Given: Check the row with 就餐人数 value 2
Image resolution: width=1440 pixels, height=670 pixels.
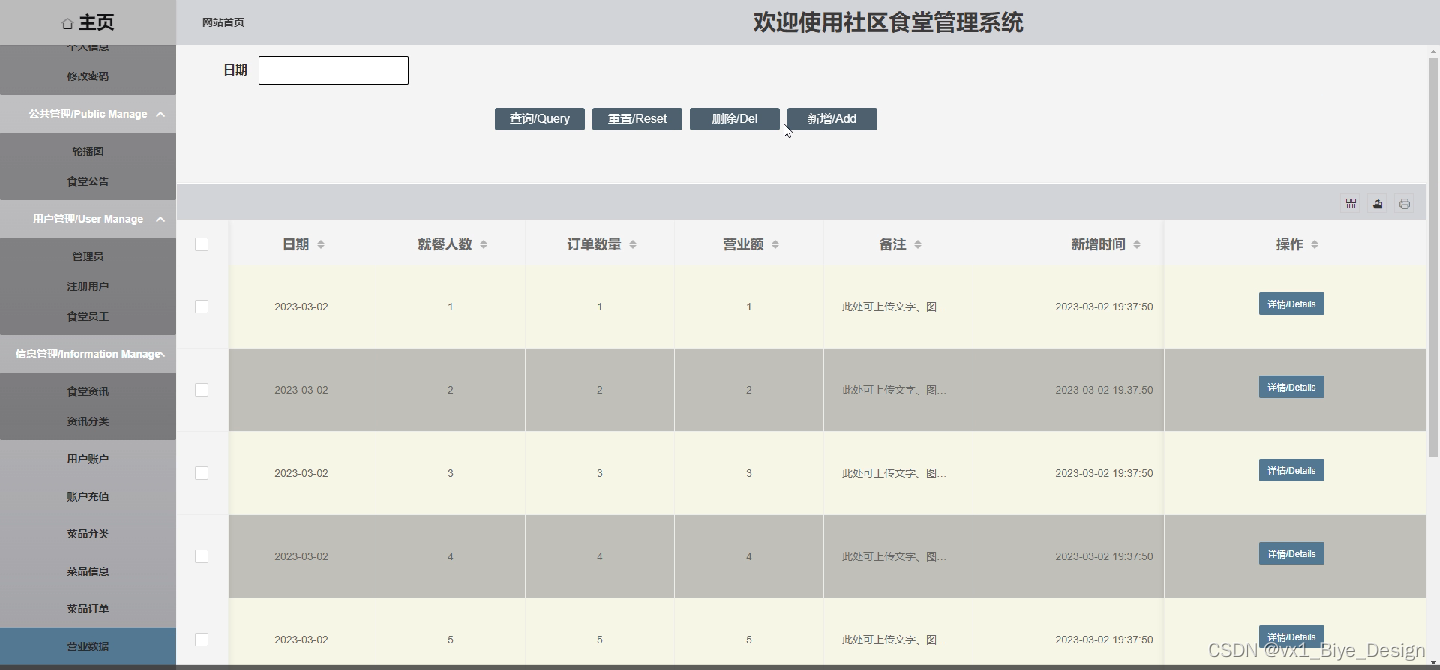Looking at the screenshot, I should click(202, 390).
